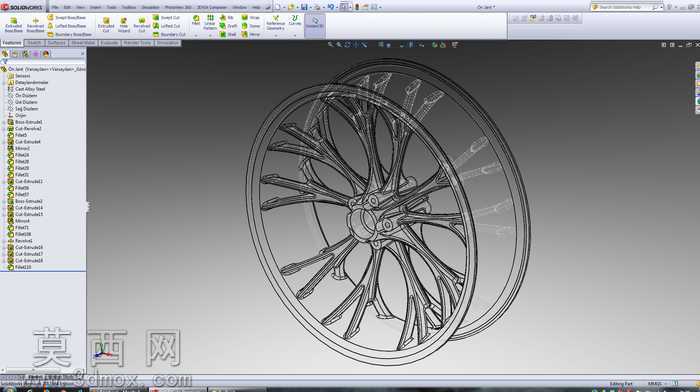Expand the Cut-Revolve2 feature node
The image size is (700, 392).
[x=4, y=129]
